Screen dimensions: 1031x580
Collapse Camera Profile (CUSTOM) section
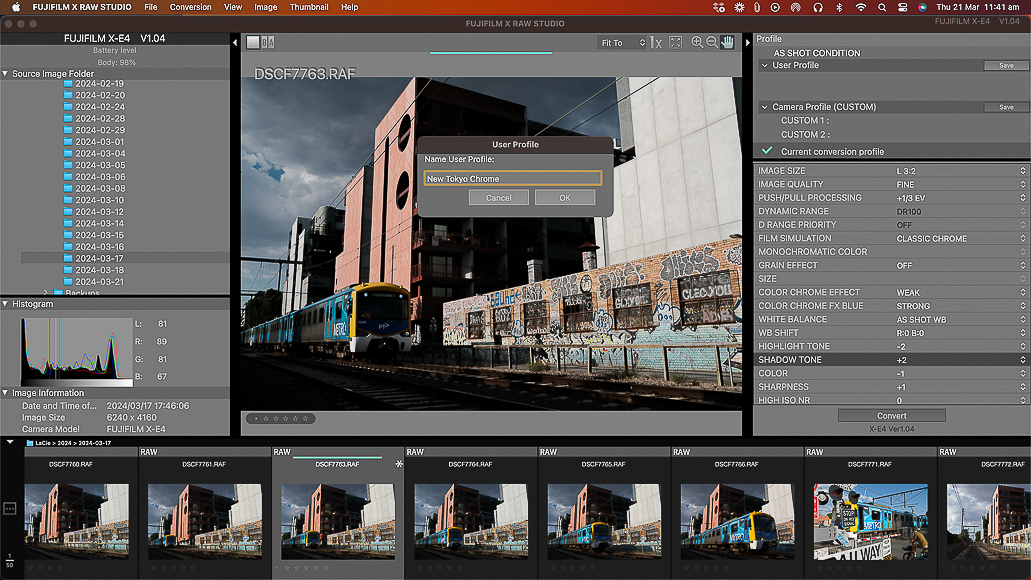pos(764,107)
